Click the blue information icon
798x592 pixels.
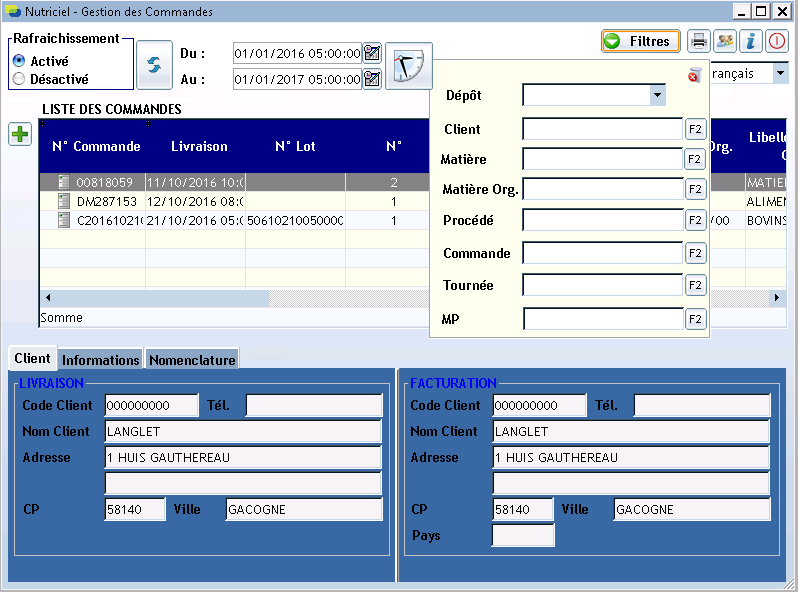[x=750, y=41]
